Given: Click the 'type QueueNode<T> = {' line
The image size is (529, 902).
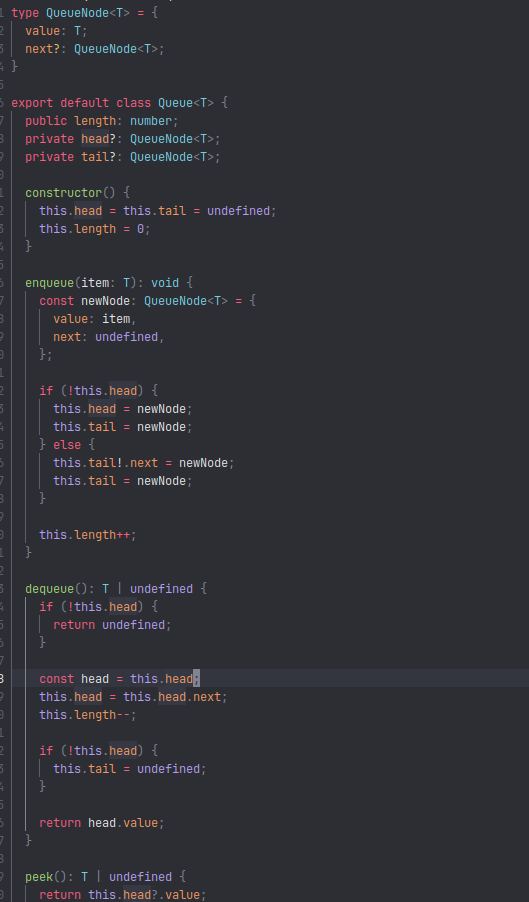Looking at the screenshot, I should (85, 13).
